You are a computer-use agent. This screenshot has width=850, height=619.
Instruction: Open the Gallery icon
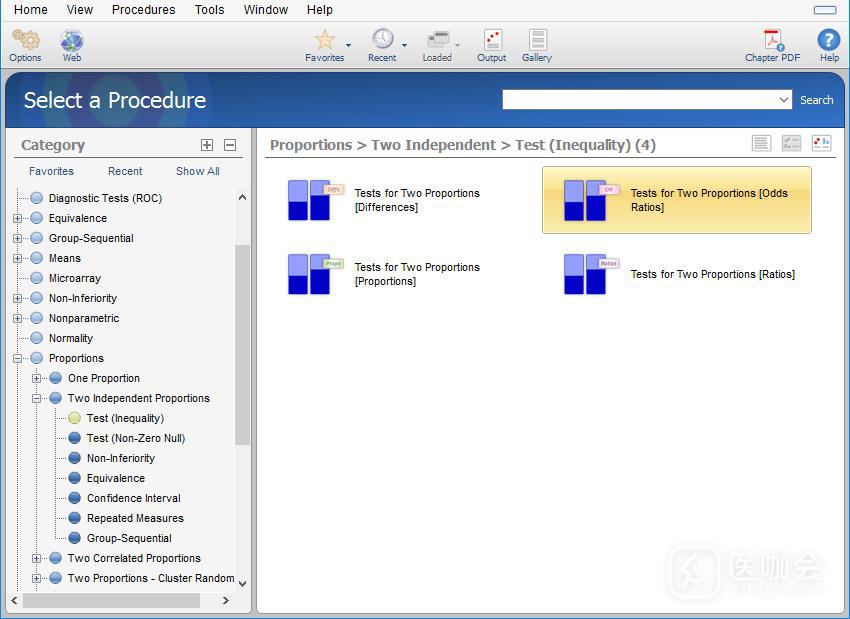(537, 40)
